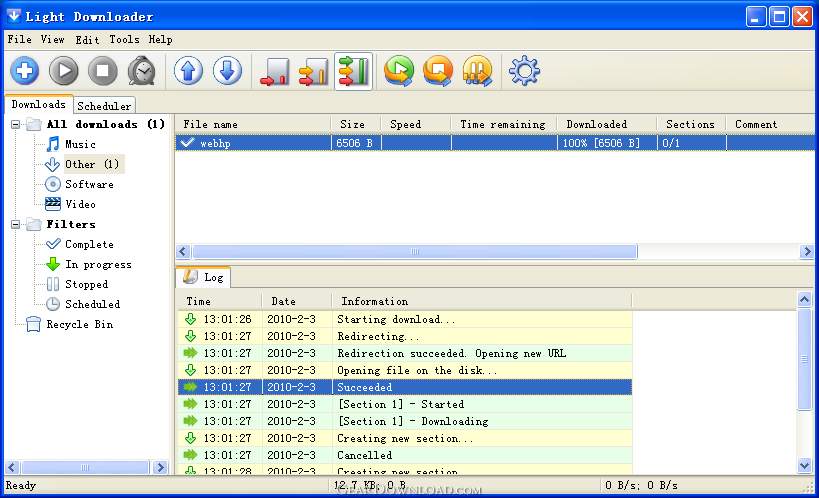
Task: Click the download list horizontal scrollbar thumb
Action: point(415,252)
